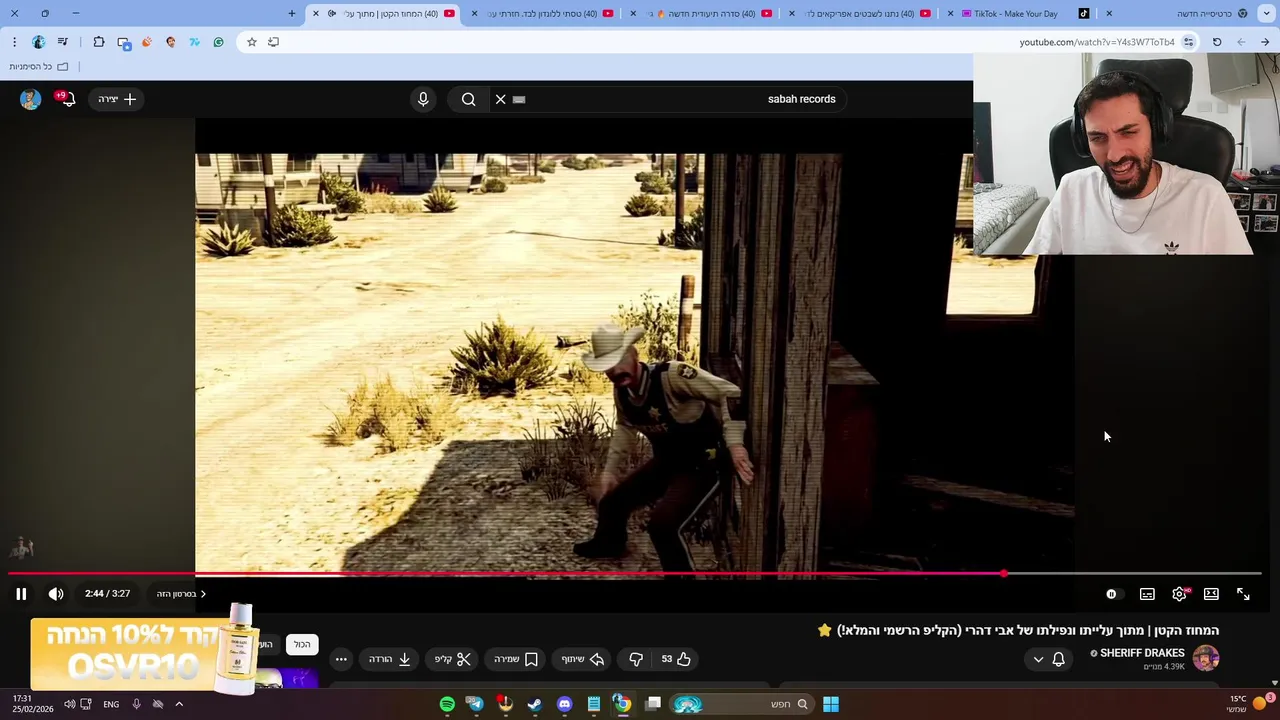The height and width of the screenshot is (720, 1280).
Task: Select the highlighted filter chip under the video
Action: [302, 645]
